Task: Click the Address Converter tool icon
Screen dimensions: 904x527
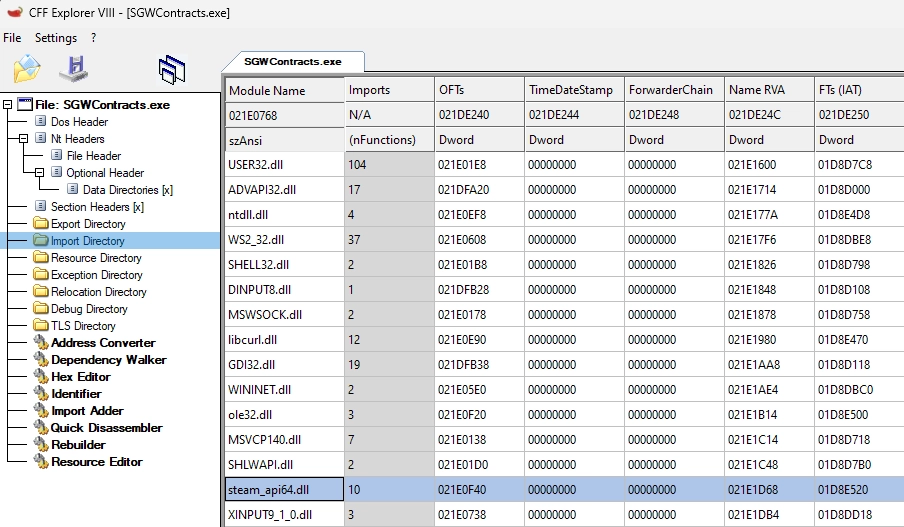Action: [x=41, y=342]
